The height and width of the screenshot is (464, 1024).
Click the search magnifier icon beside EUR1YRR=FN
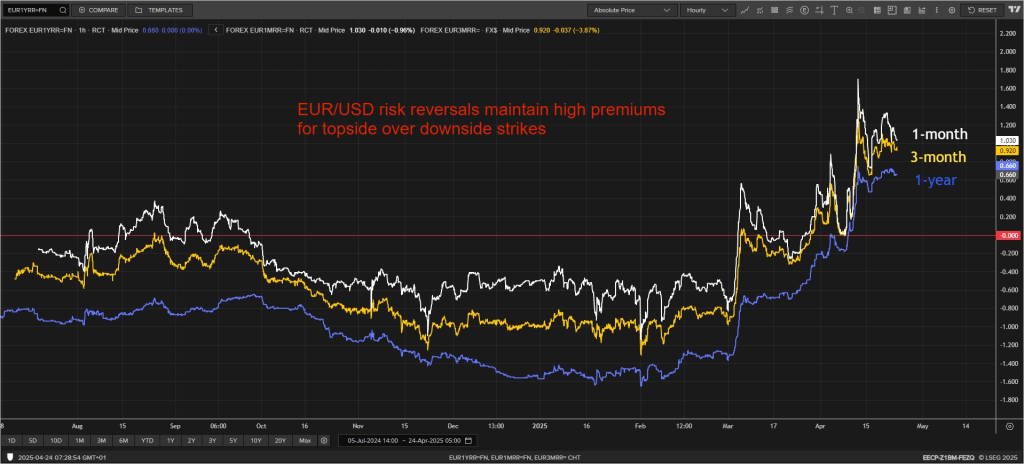pyautogui.click(x=63, y=9)
